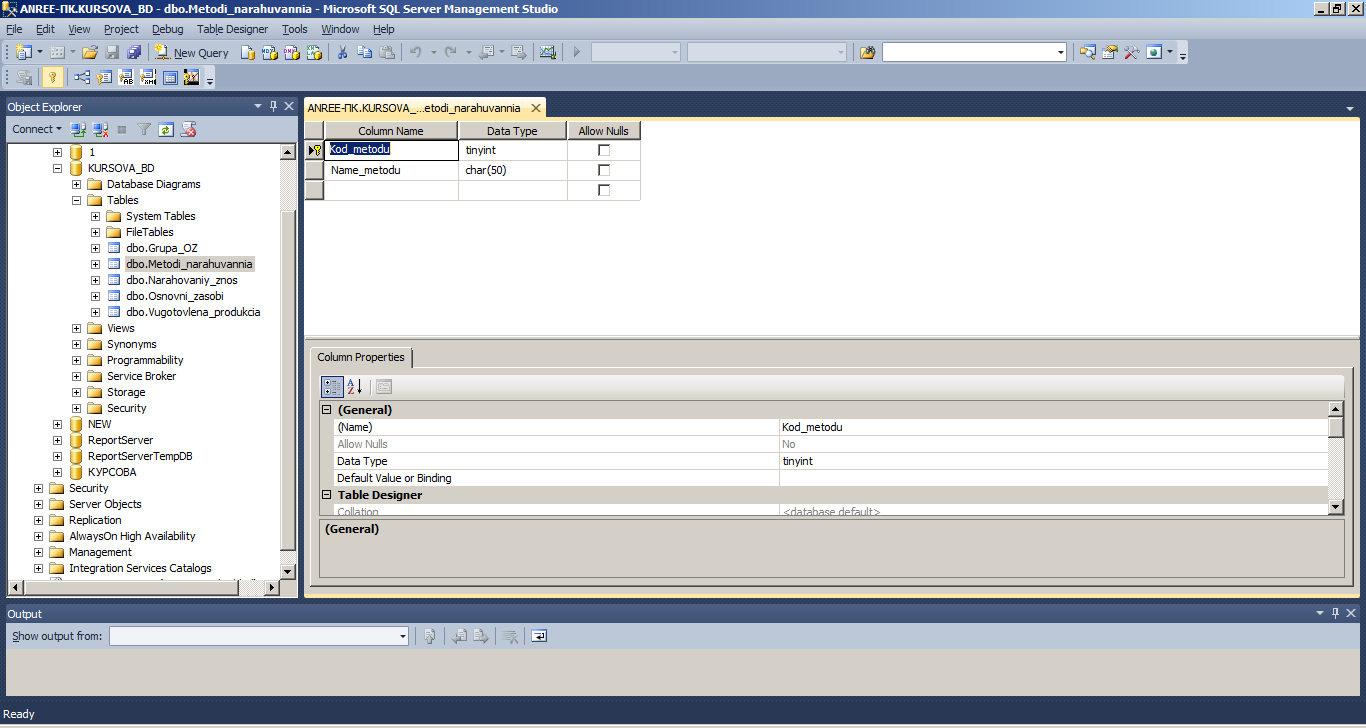The image size is (1366, 728).
Task: Open the File menu
Action: pyautogui.click(x=14, y=29)
